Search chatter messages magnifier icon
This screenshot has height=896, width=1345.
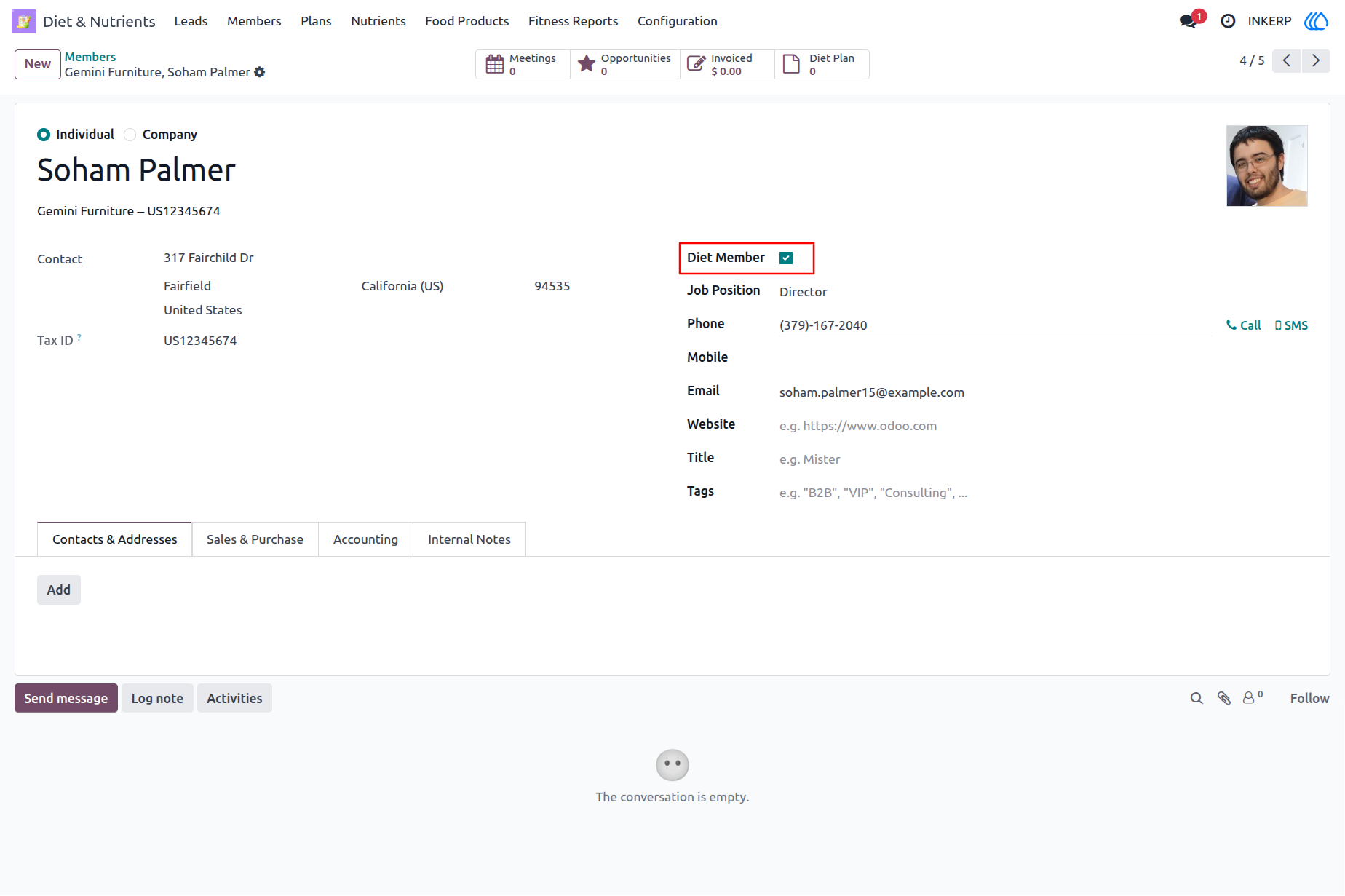1197,698
